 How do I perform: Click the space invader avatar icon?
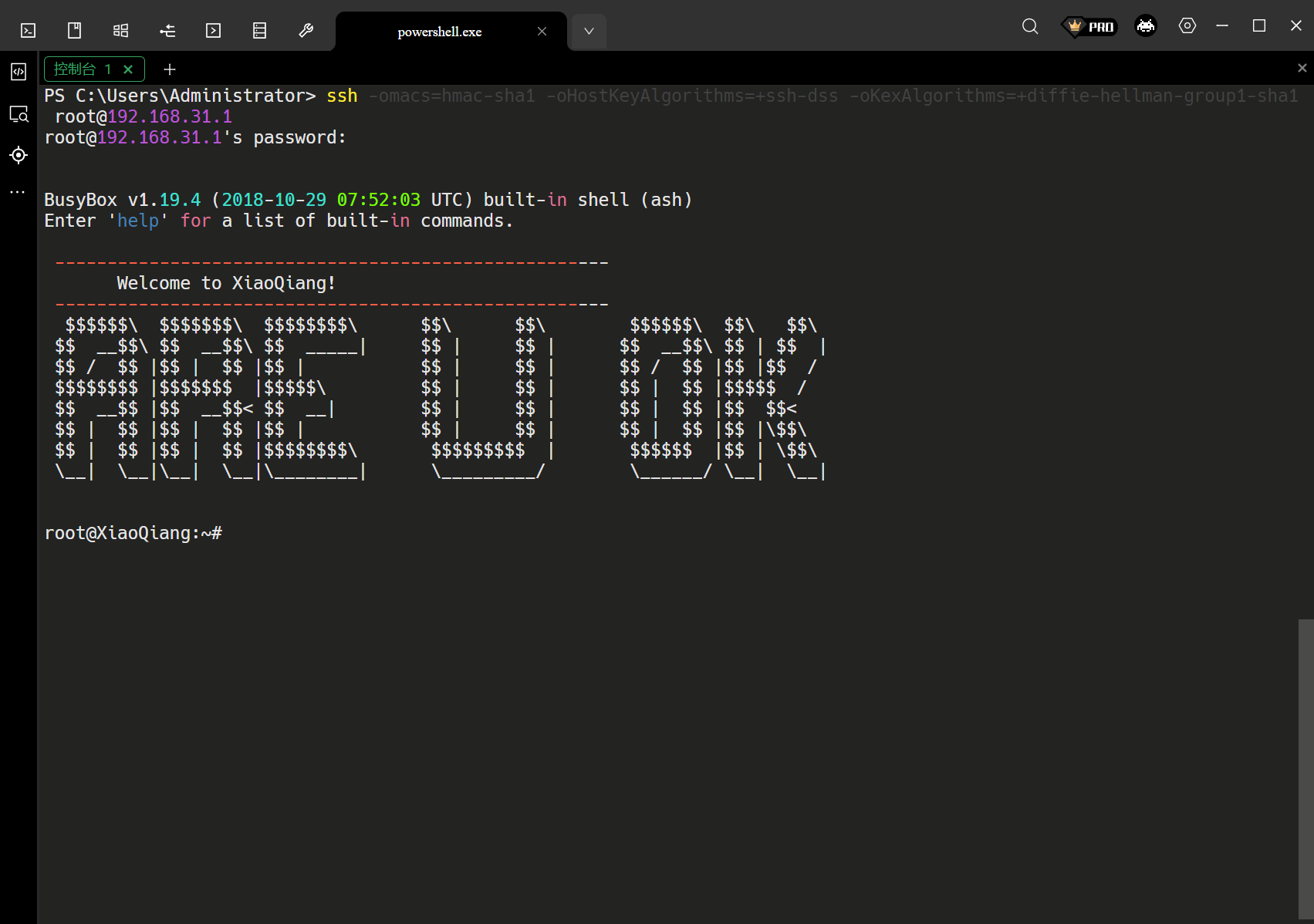(1146, 26)
